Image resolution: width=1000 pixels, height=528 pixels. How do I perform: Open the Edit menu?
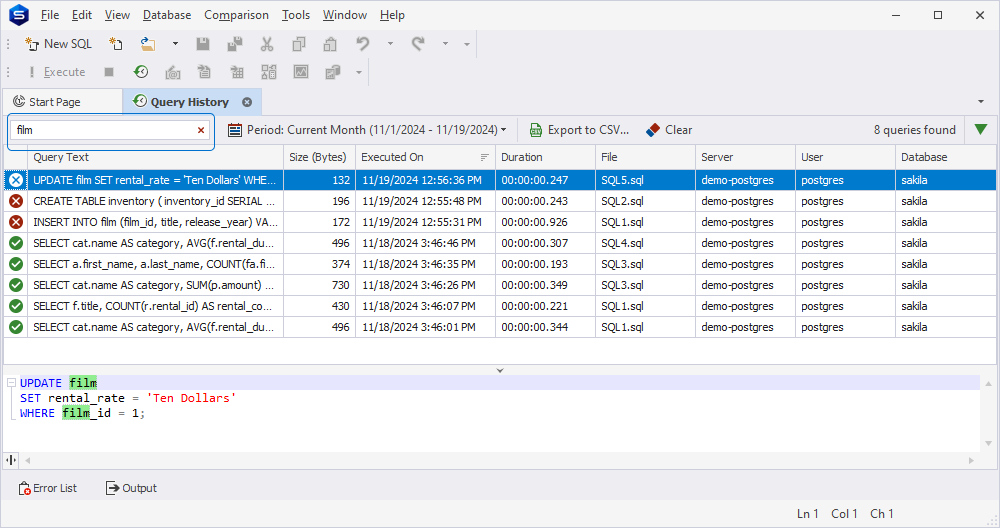pyautogui.click(x=82, y=15)
